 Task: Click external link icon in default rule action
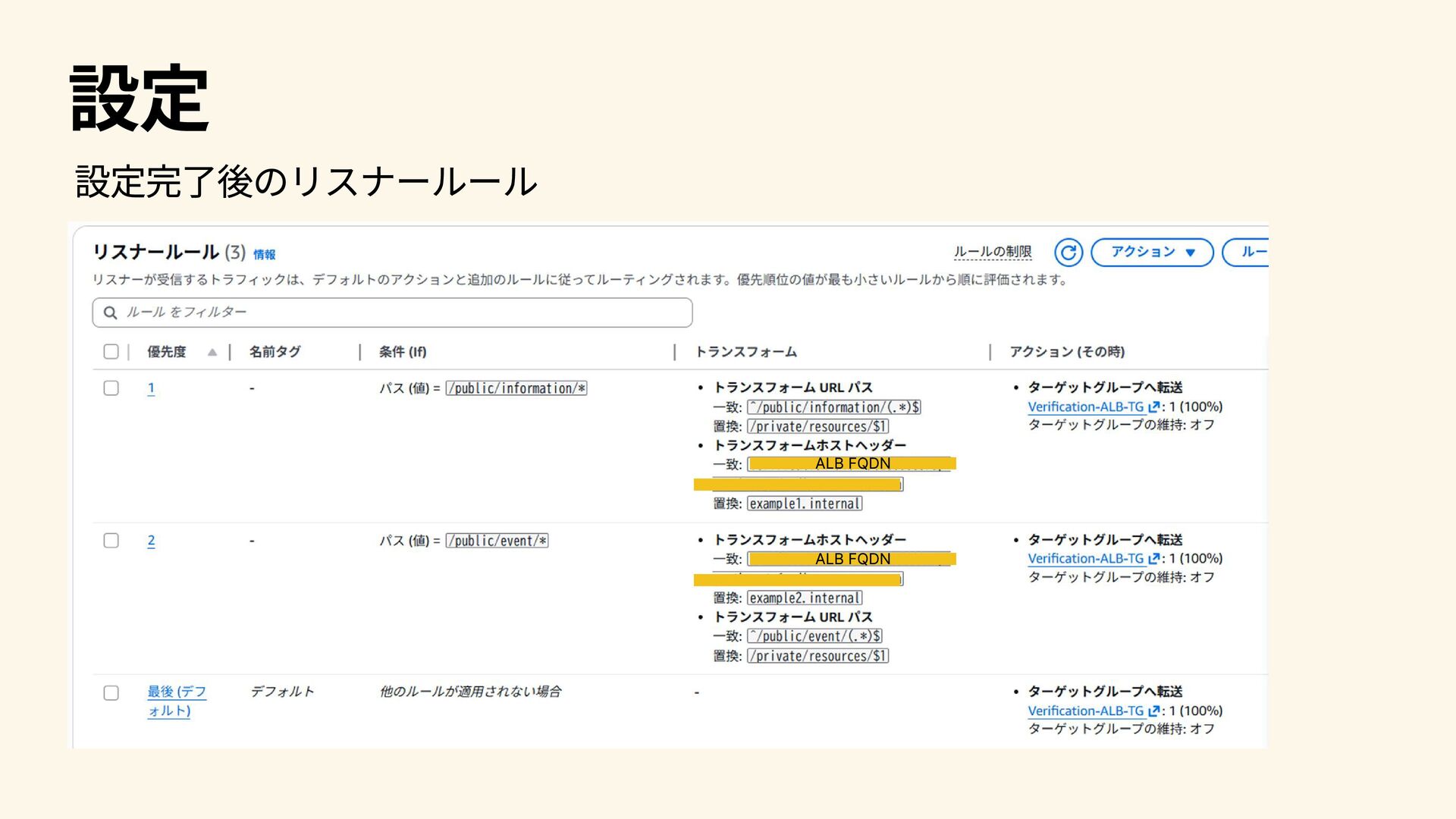point(1153,711)
